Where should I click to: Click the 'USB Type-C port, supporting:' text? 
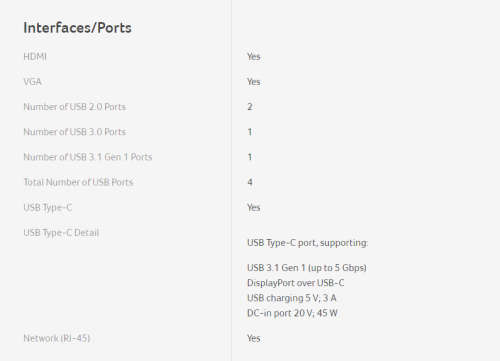[x=307, y=243]
